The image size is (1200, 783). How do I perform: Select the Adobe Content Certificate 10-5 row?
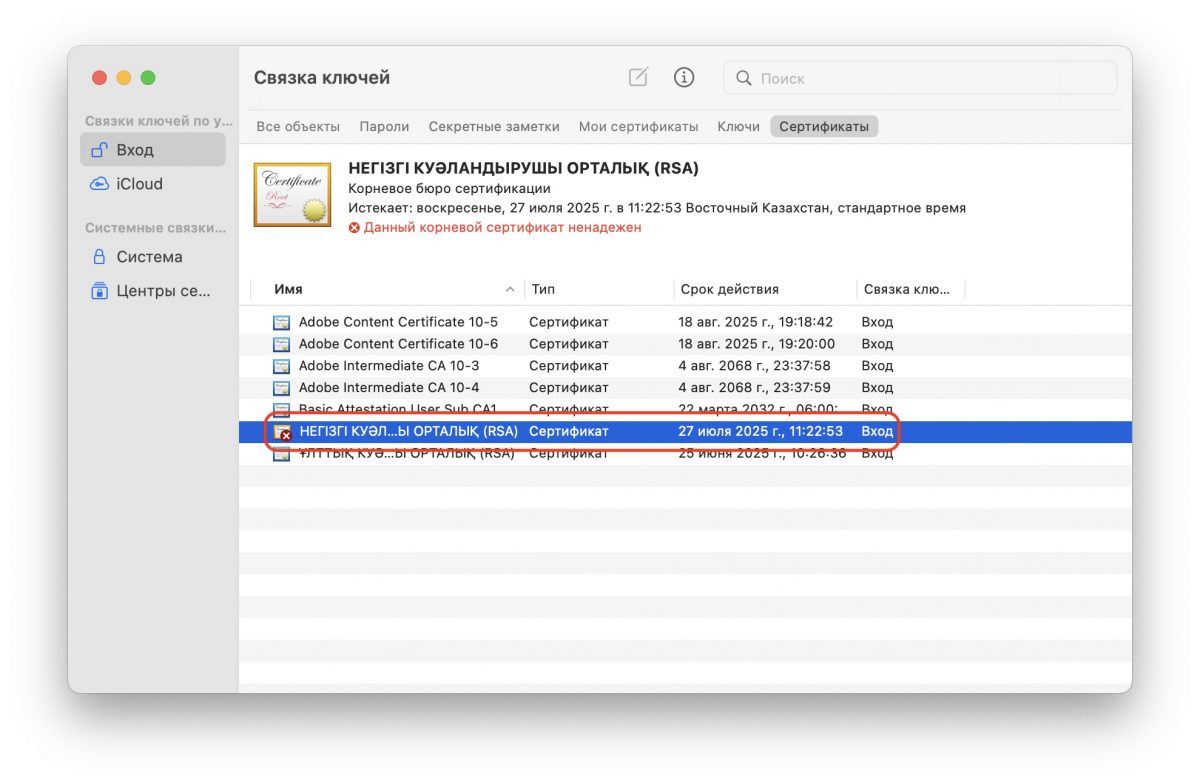click(x=685, y=322)
